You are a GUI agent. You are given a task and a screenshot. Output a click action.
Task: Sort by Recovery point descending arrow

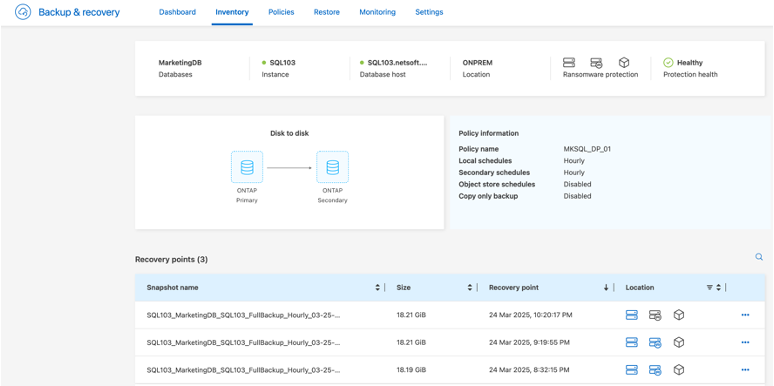[x=606, y=287]
